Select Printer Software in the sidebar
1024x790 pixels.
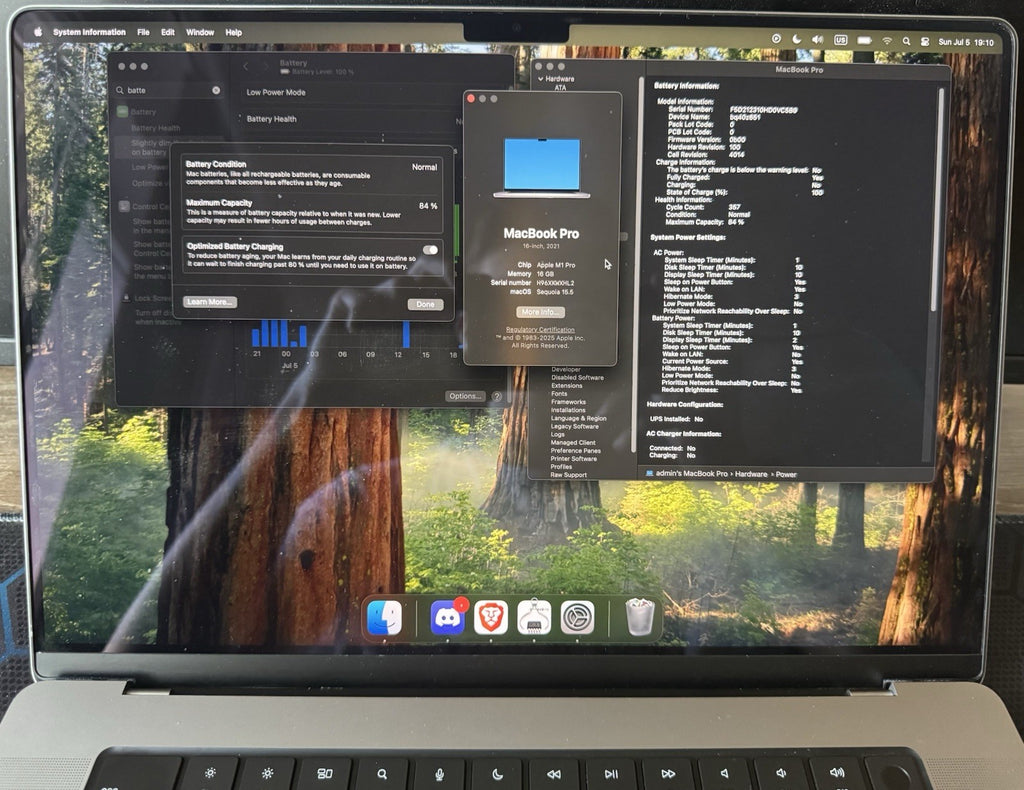pyautogui.click(x=573, y=459)
